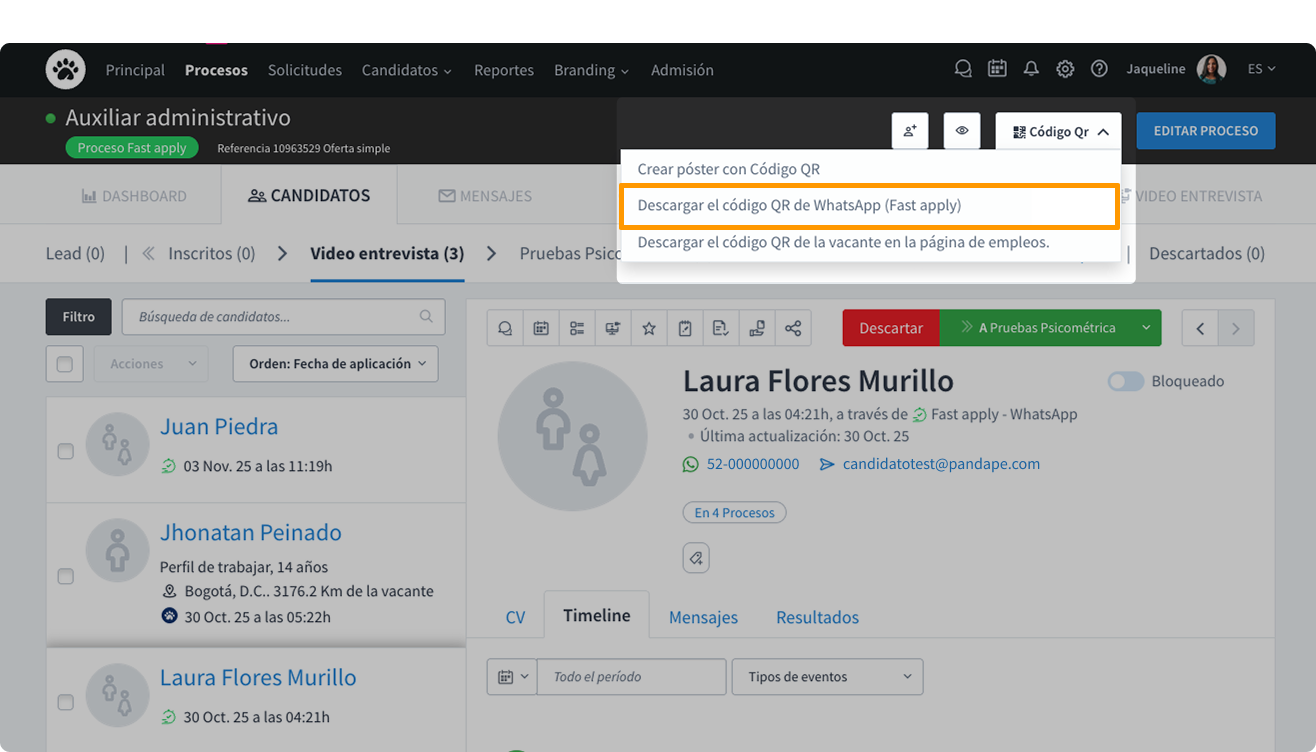
Task: Check the box next to Juan Piedra
Action: coord(65,451)
